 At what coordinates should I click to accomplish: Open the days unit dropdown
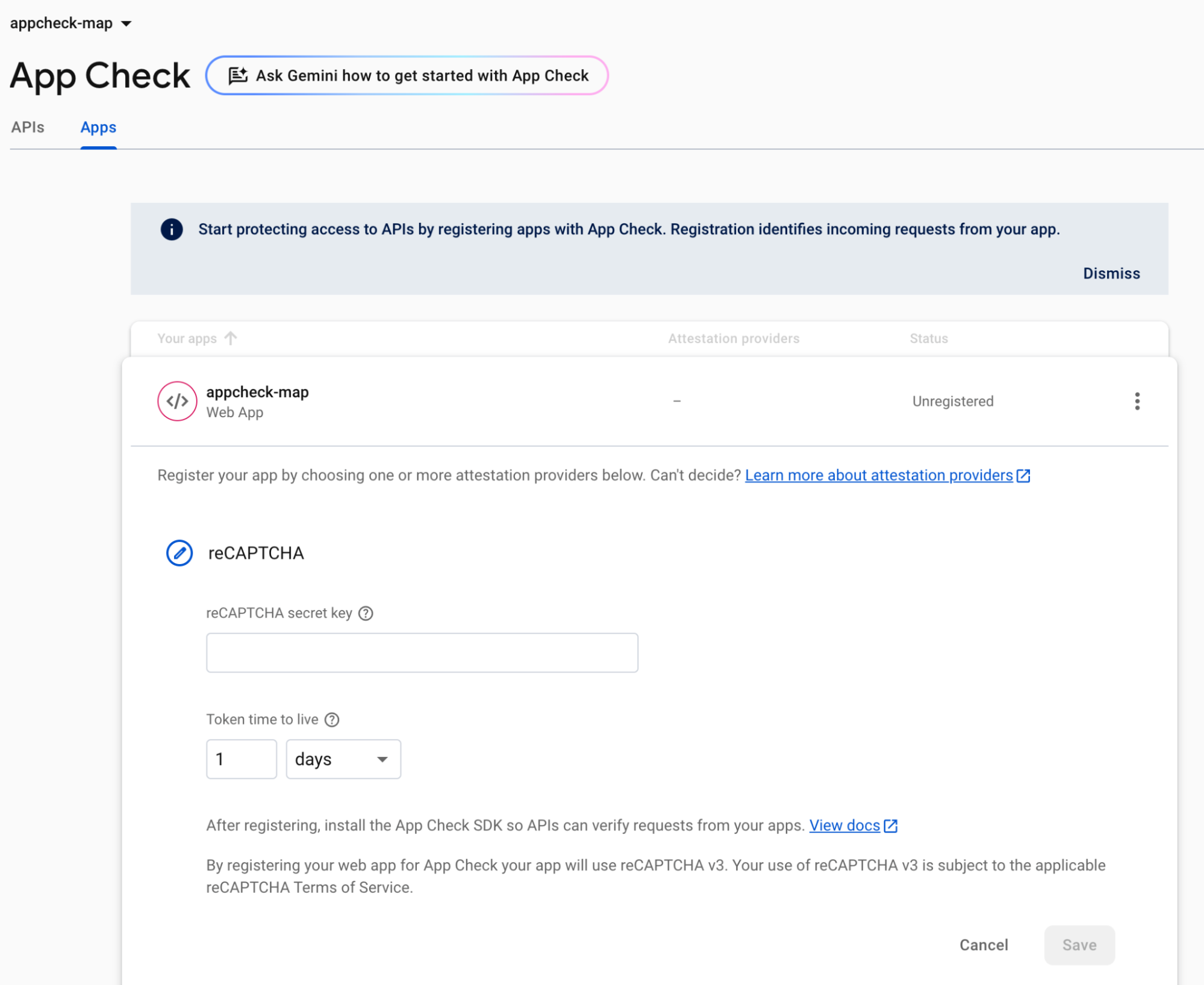(x=343, y=759)
